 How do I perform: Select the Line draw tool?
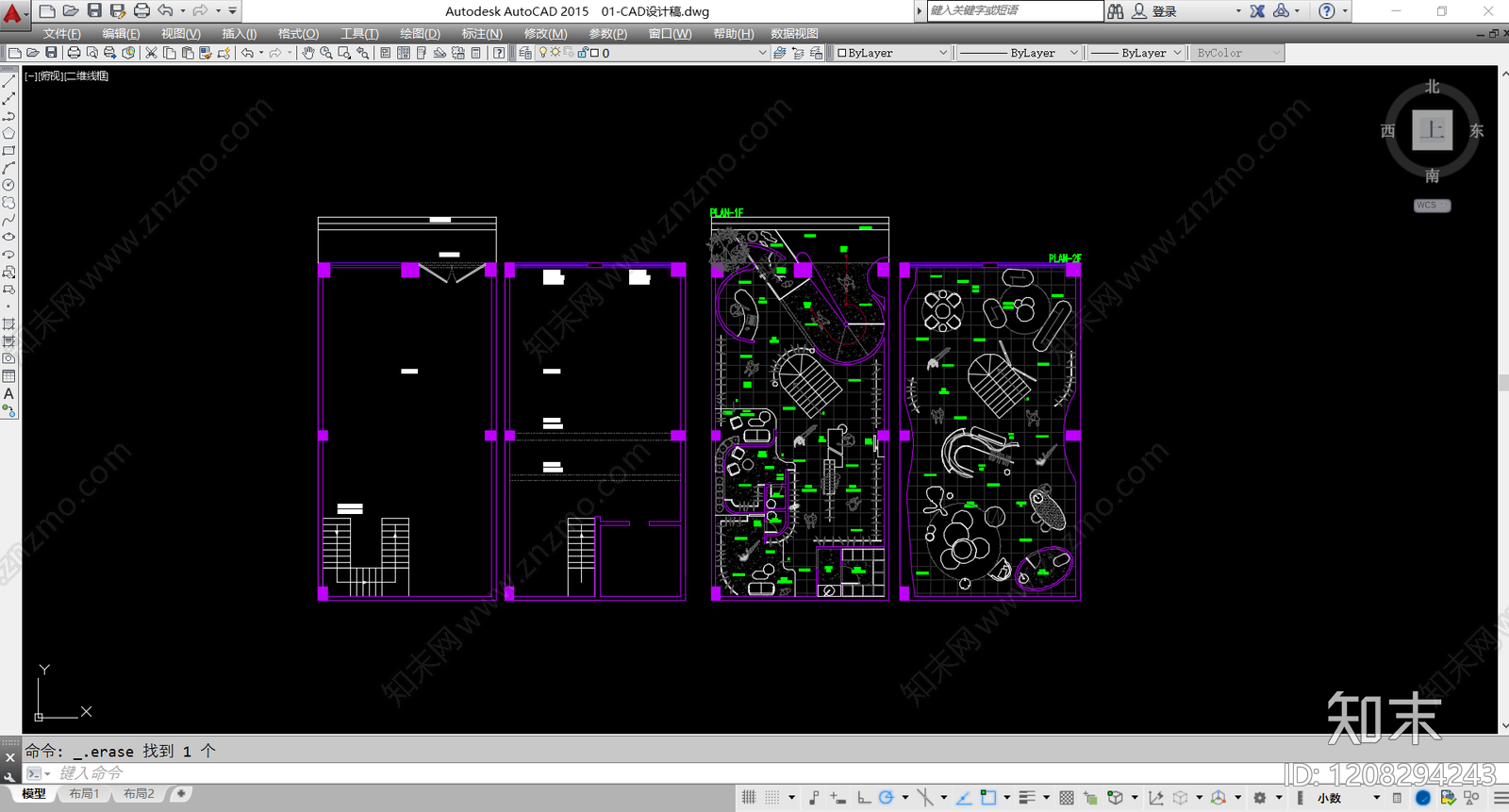click(x=8, y=81)
